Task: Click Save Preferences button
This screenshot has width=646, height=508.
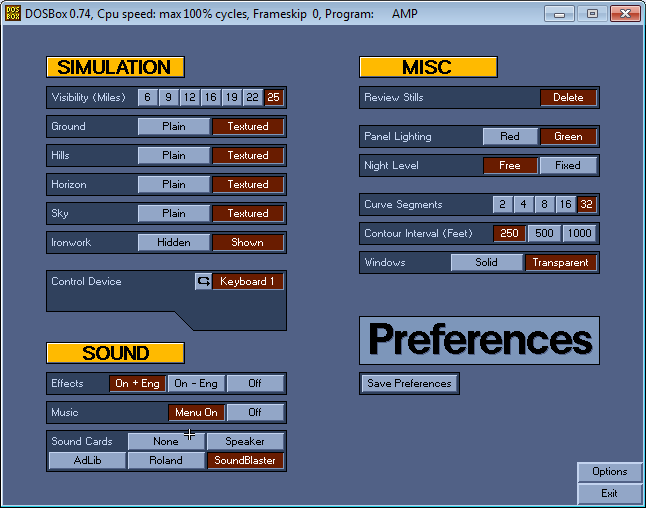Action: (409, 384)
